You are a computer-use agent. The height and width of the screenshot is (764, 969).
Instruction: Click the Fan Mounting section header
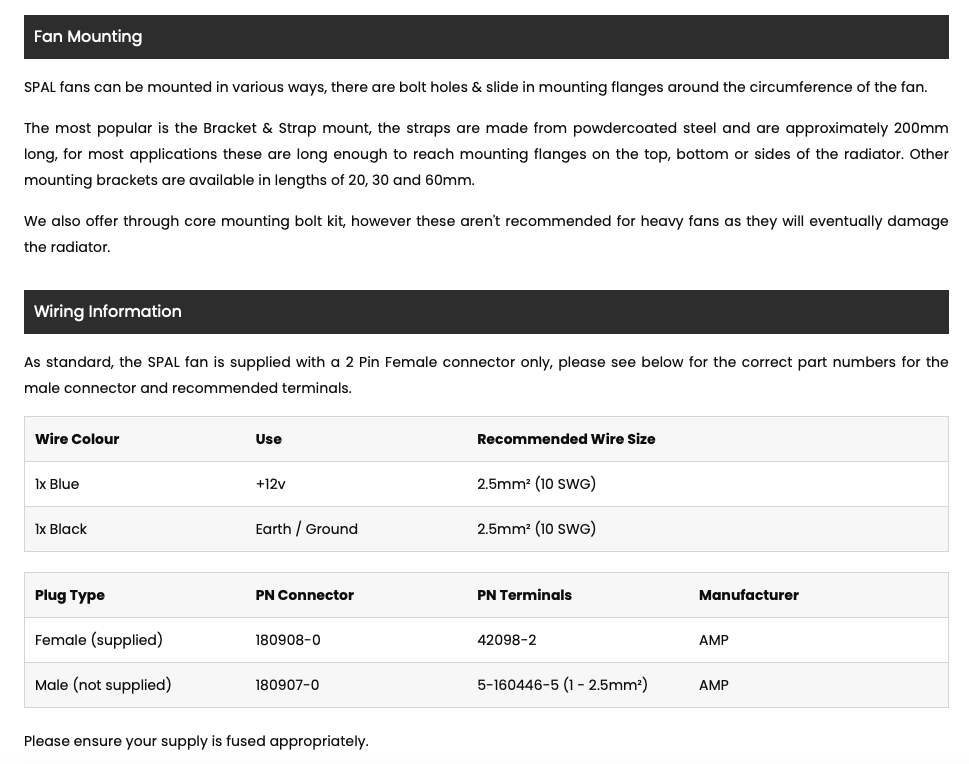point(486,37)
